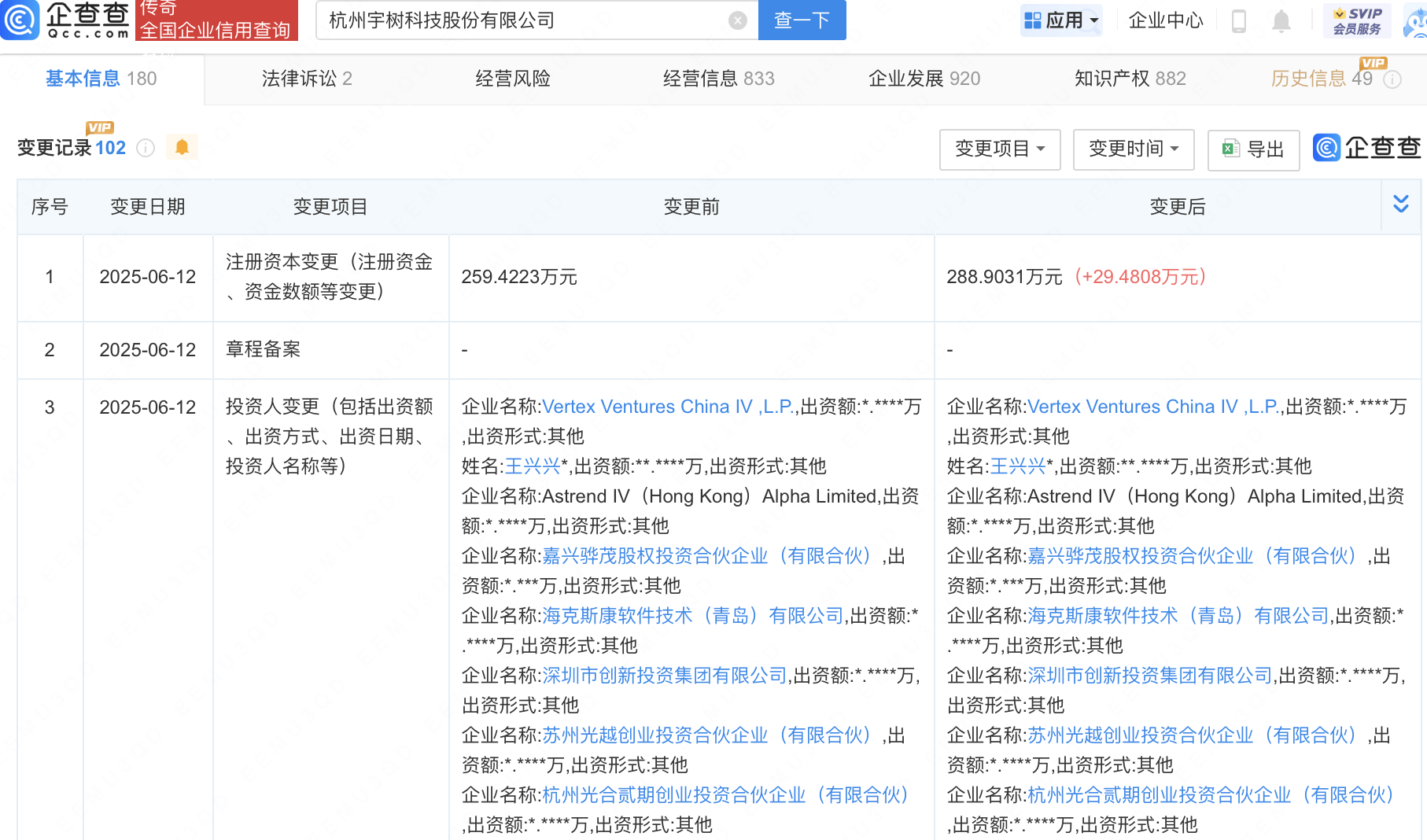Screen dimensions: 1427x840
Task: Click the 变更后 column header
Action: tap(1178, 207)
